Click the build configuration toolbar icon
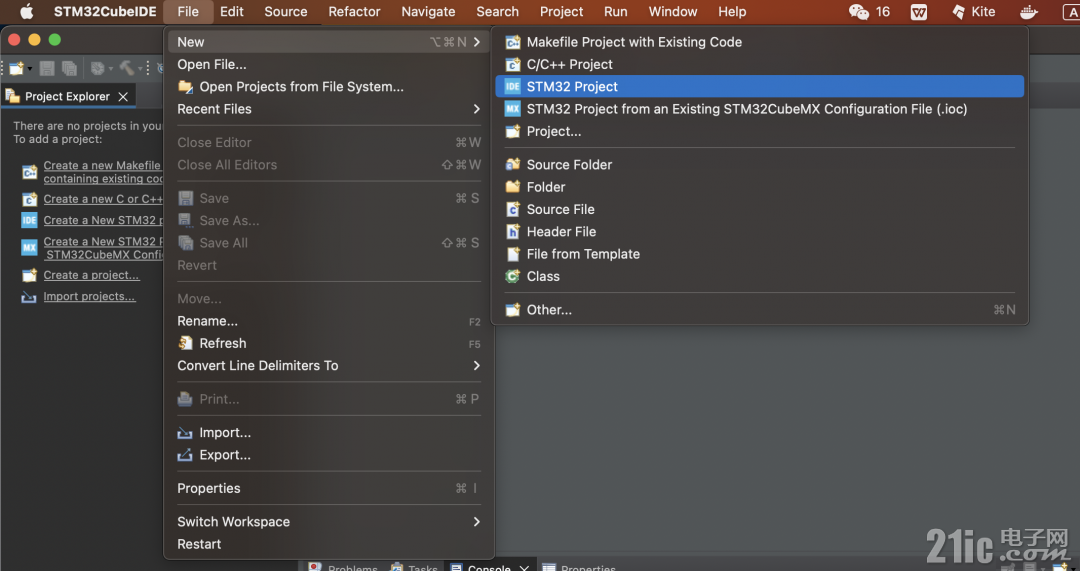Image resolution: width=1080 pixels, height=571 pixels. (98, 68)
